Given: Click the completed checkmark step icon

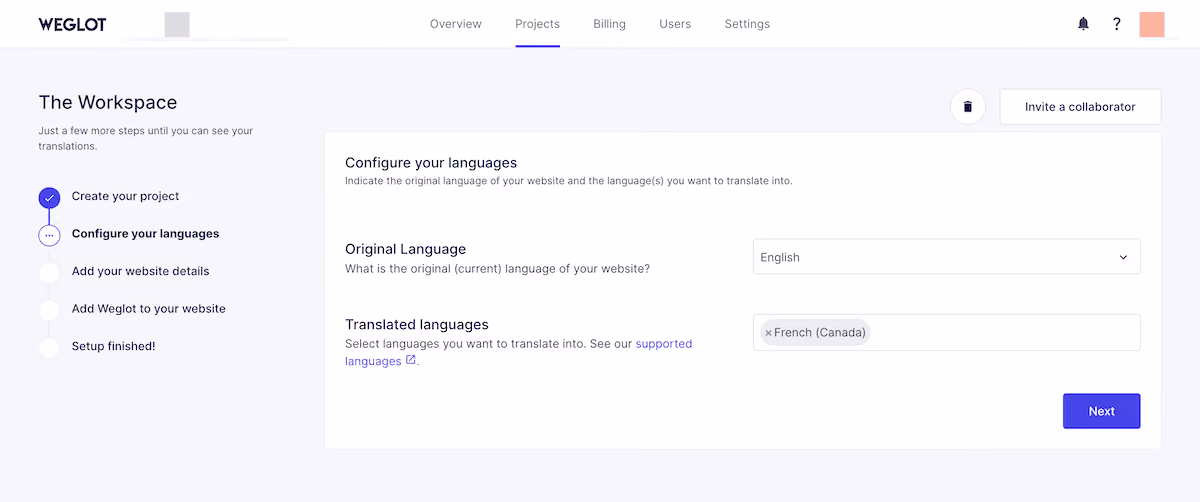Looking at the screenshot, I should [x=49, y=198].
